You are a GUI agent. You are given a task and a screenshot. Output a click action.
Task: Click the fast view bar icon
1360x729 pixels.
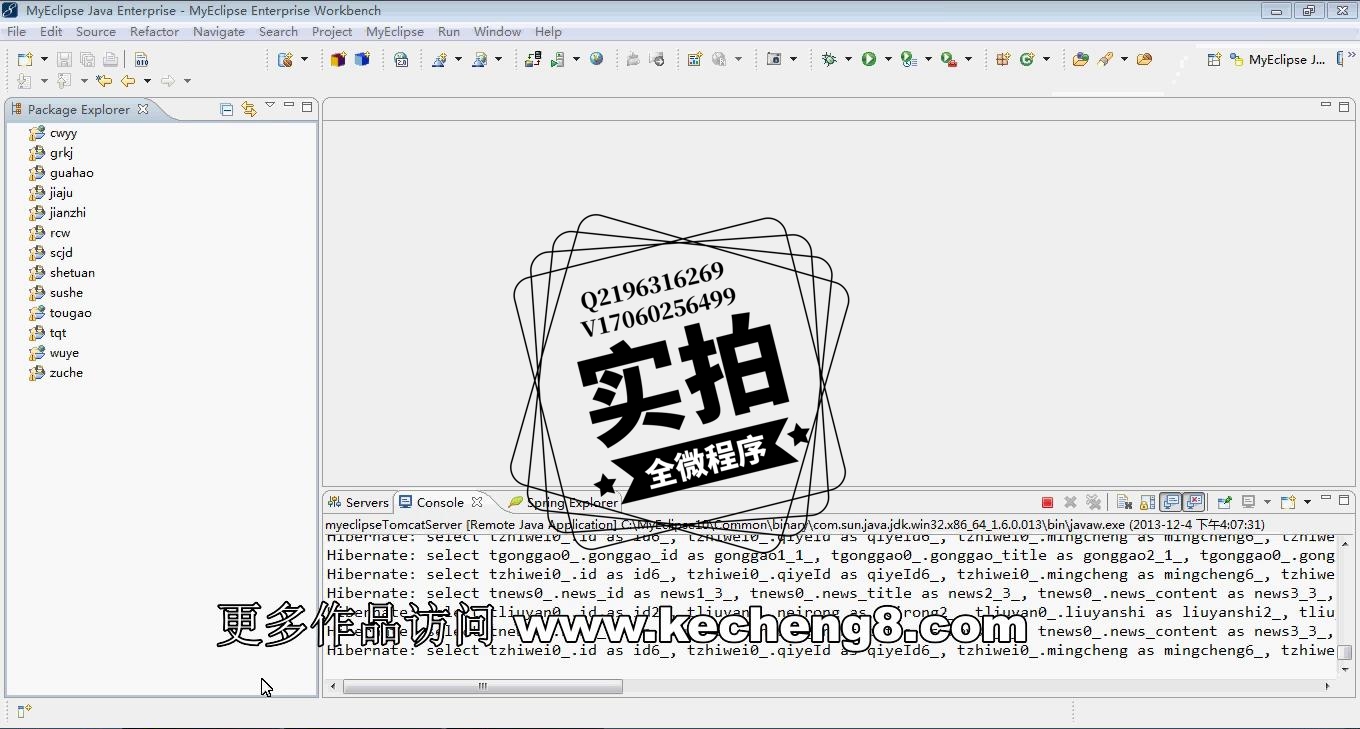[x=24, y=711]
